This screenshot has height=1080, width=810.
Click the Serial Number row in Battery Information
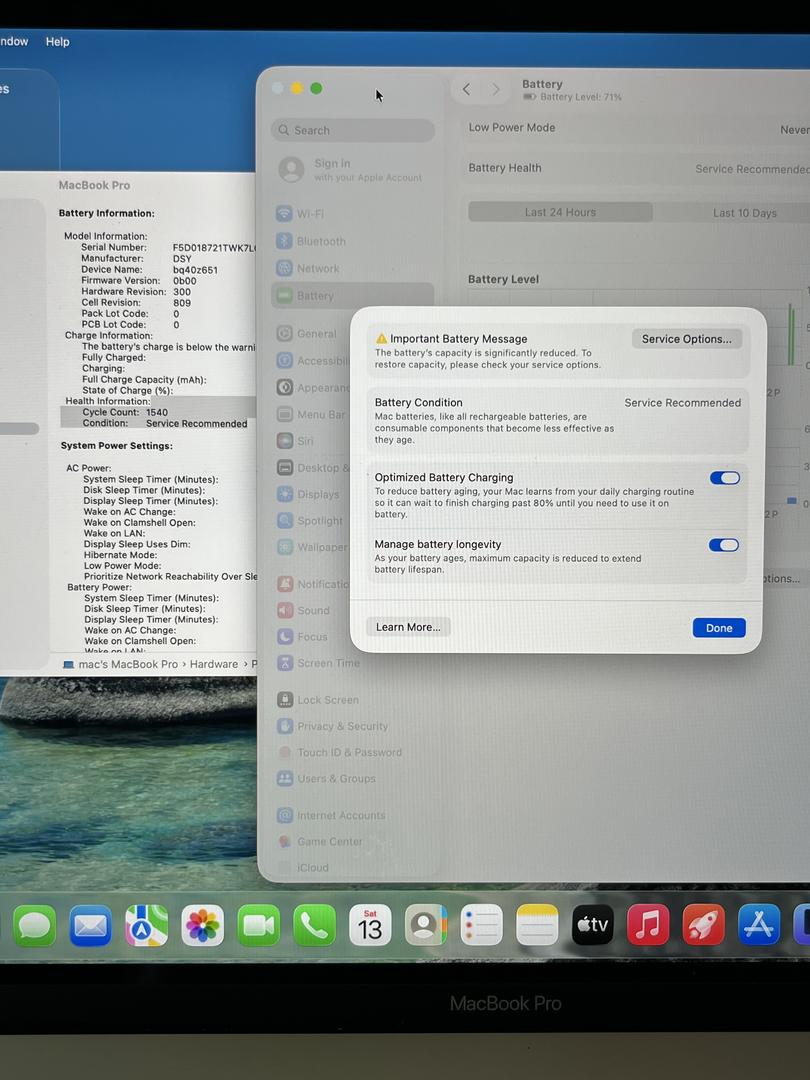168,247
